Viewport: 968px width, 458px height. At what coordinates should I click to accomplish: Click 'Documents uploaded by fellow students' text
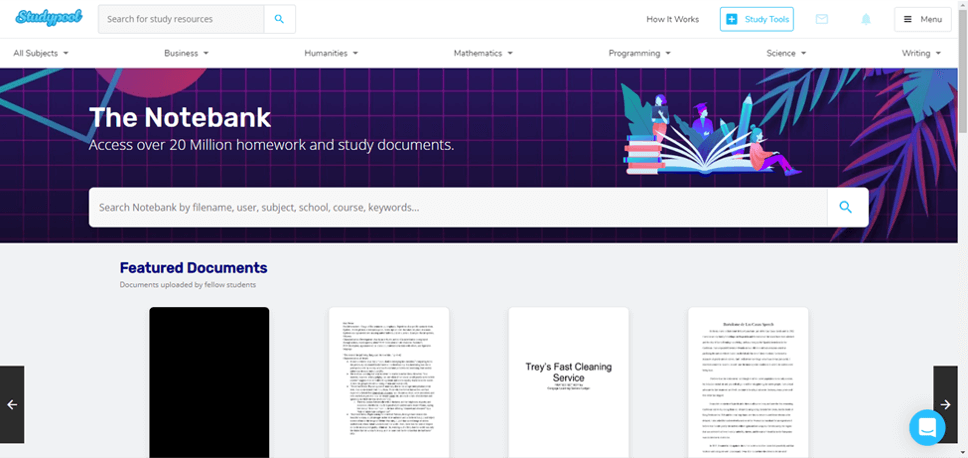[x=188, y=285]
